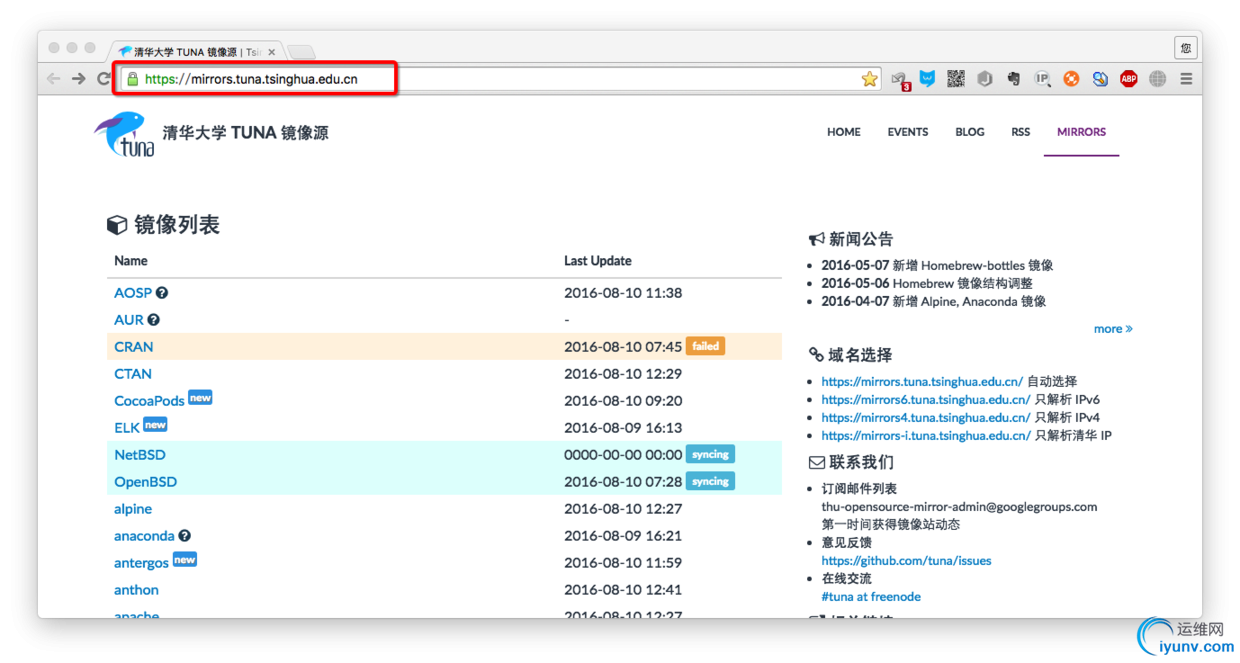Click the orange lifebuoy extension icon
The image size is (1240, 663).
tap(1071, 78)
